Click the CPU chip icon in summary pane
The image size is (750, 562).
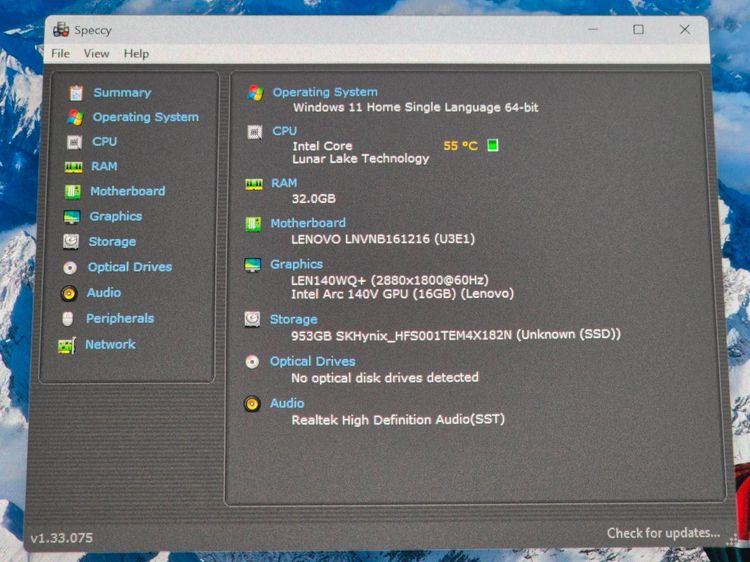pyautogui.click(x=254, y=132)
